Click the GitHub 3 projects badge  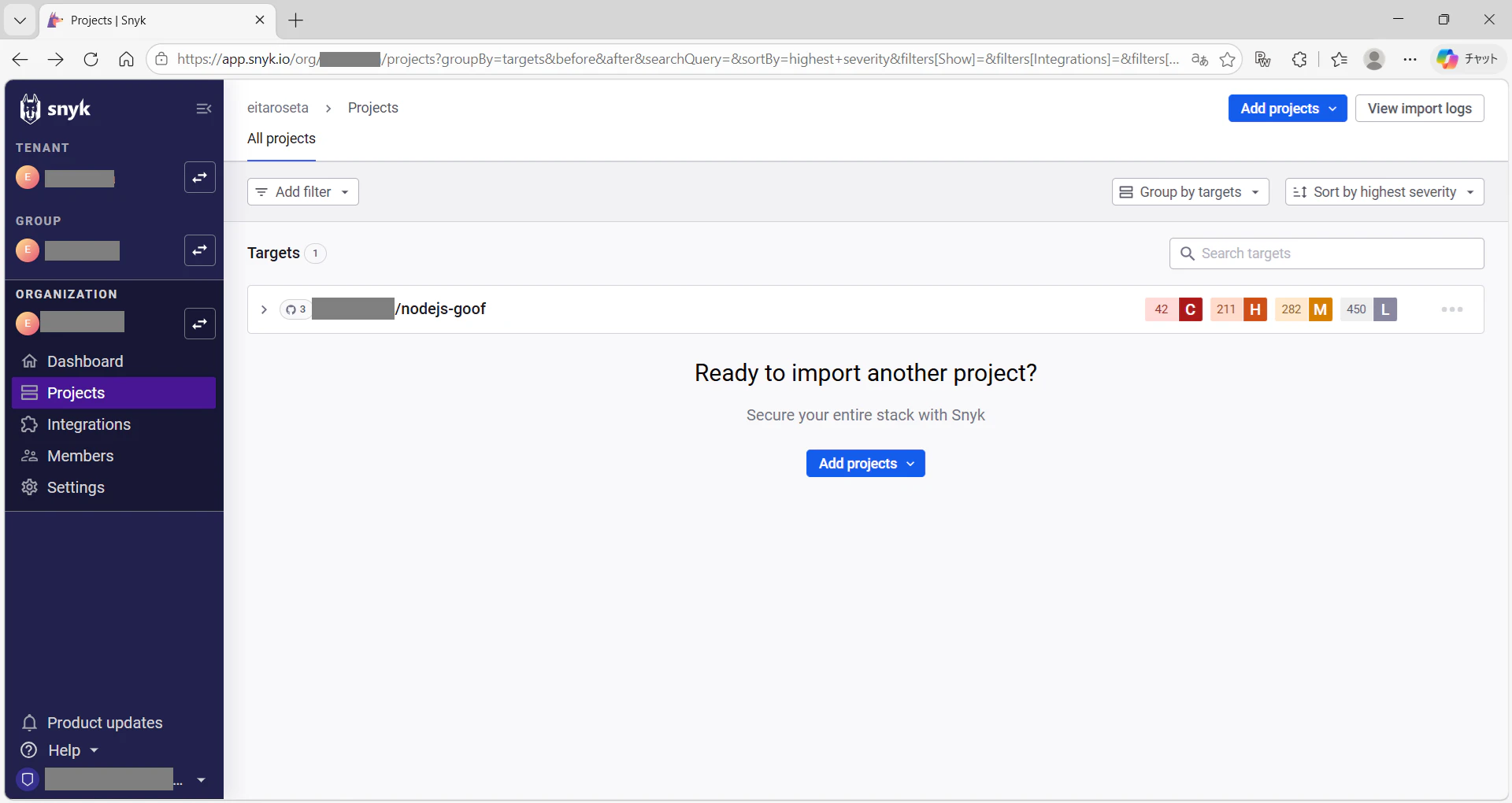tap(295, 309)
